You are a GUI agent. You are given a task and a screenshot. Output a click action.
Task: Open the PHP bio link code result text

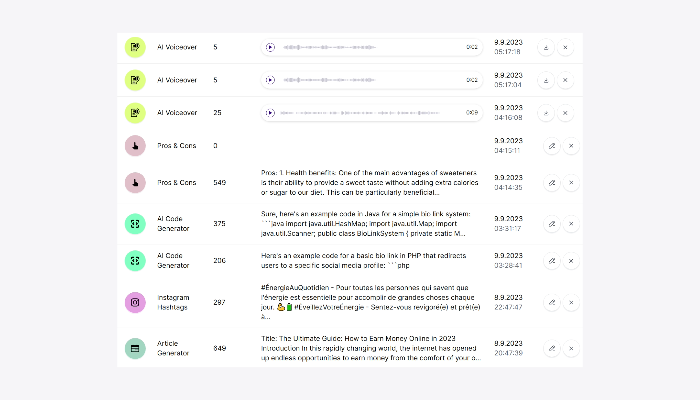pos(363,261)
